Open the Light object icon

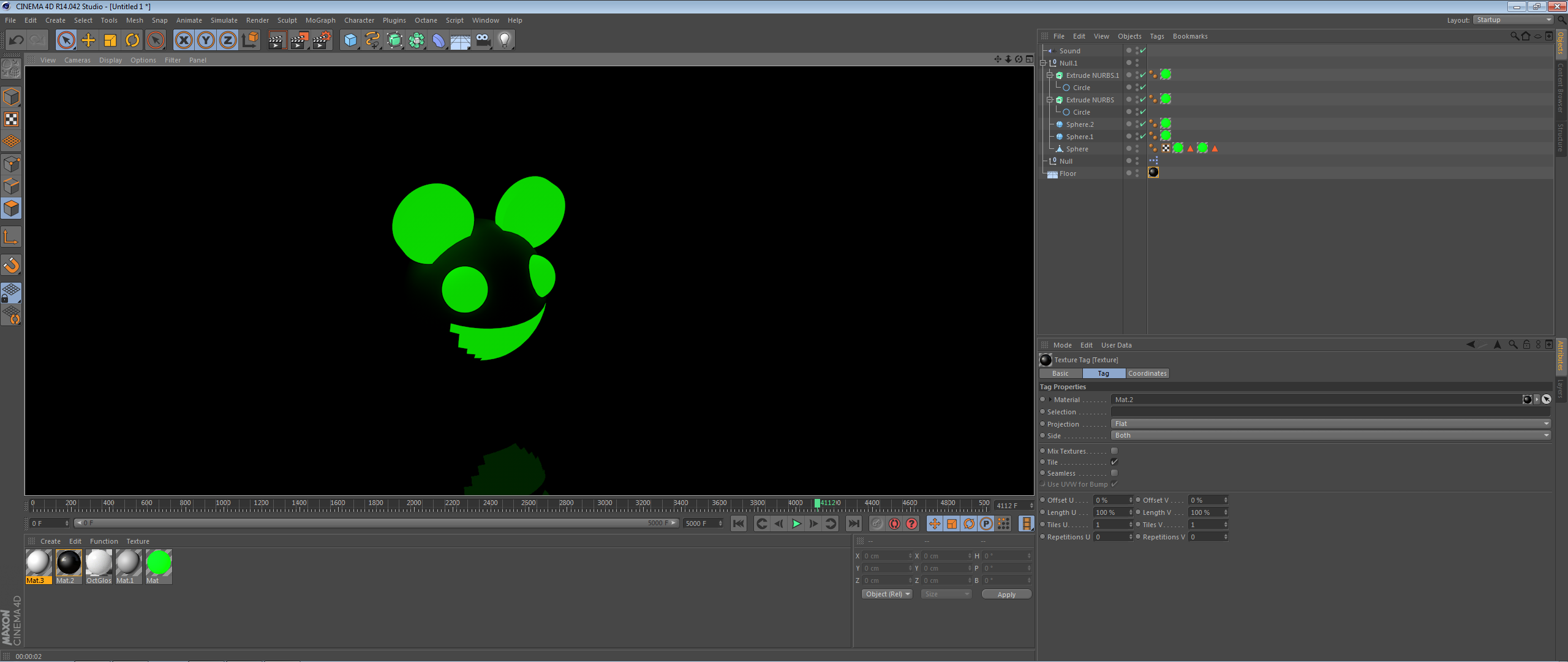point(504,40)
